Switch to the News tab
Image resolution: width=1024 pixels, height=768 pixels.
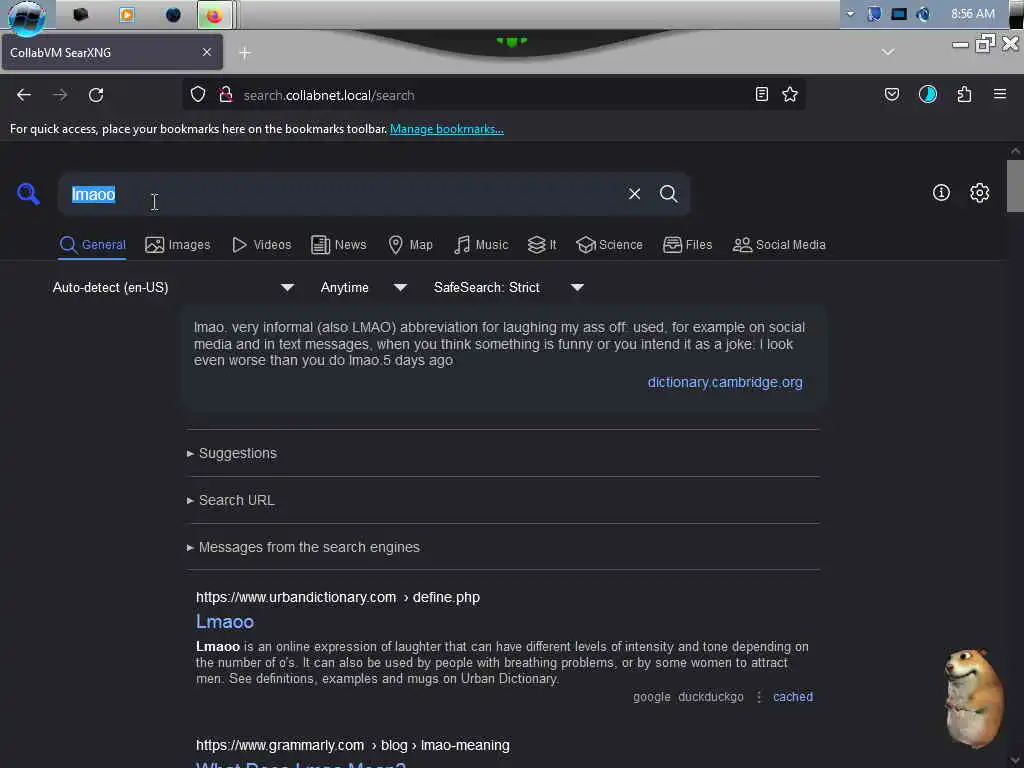tap(338, 245)
